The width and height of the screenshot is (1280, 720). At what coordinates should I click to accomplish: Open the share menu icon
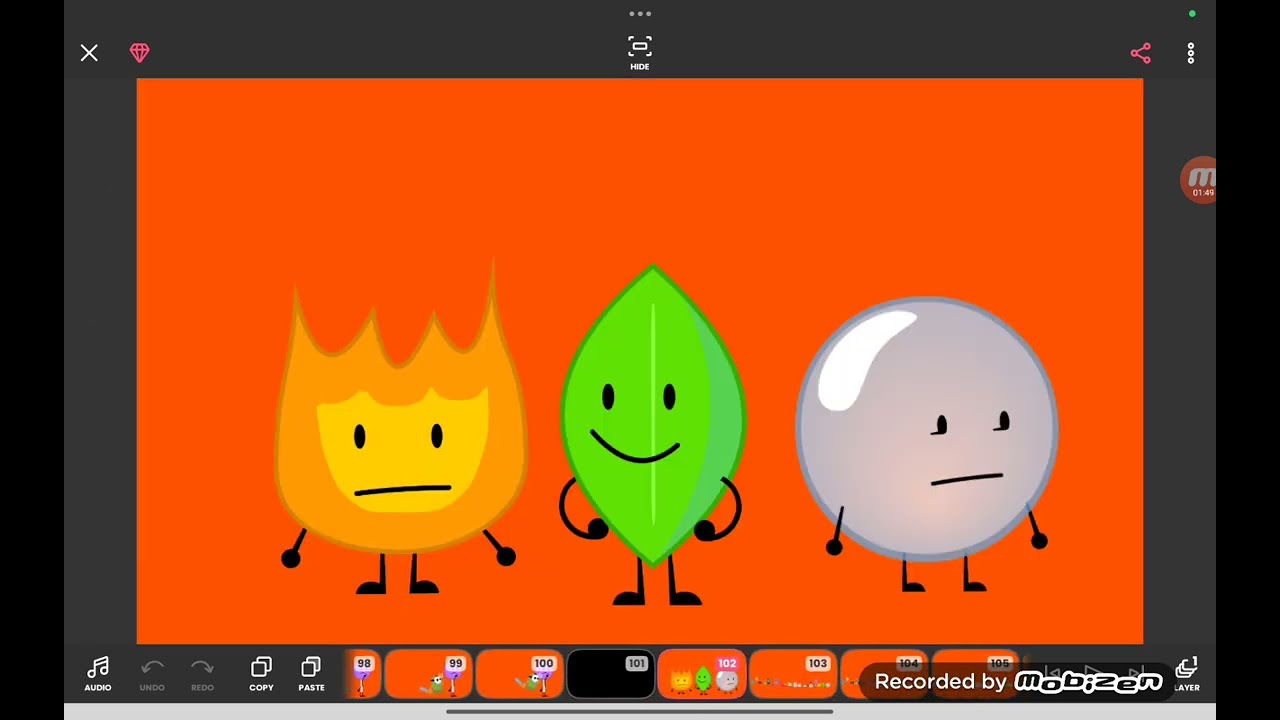(x=1141, y=53)
